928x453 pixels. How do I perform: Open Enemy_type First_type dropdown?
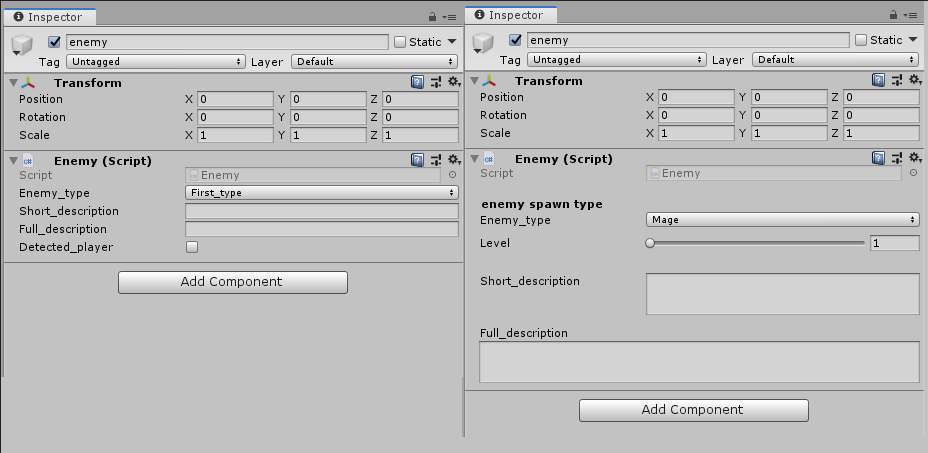coord(322,192)
